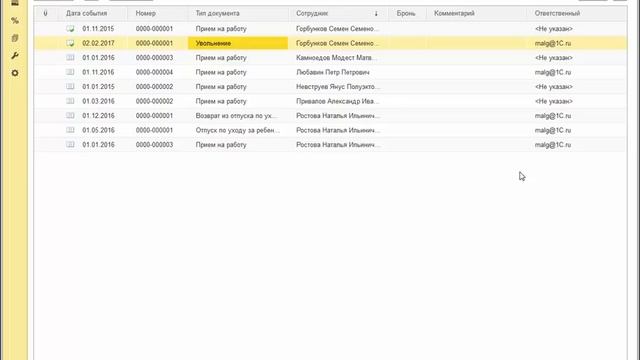Select Прием на работу in the Любавин row
Image resolution: width=640 pixels, height=360 pixels.
tap(221, 72)
